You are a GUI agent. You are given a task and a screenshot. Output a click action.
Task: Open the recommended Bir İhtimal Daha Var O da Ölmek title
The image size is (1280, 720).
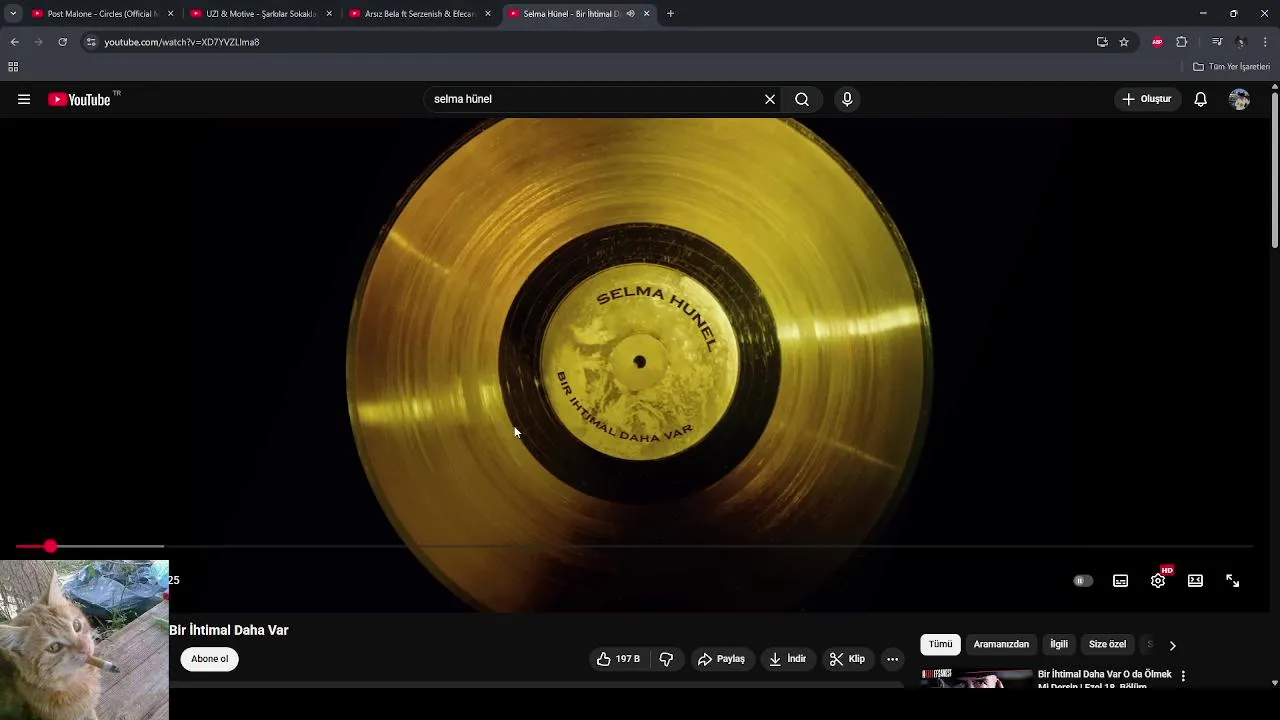[1104, 679]
